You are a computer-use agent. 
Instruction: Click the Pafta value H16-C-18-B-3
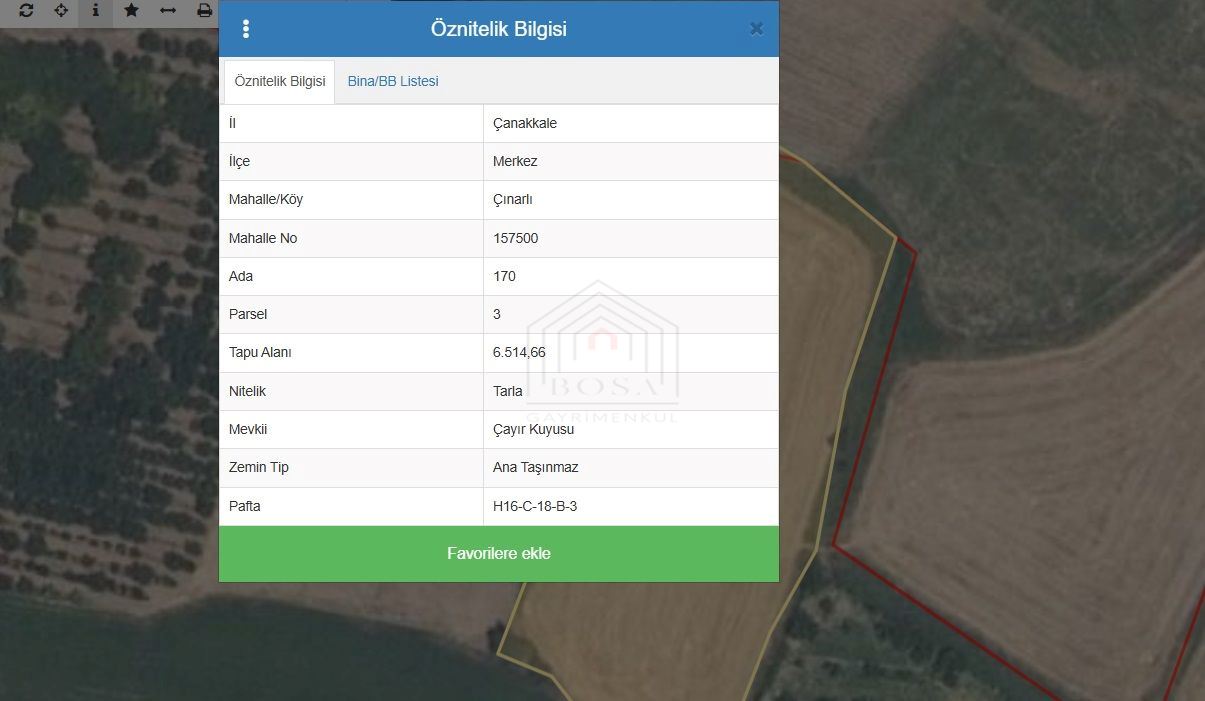535,506
